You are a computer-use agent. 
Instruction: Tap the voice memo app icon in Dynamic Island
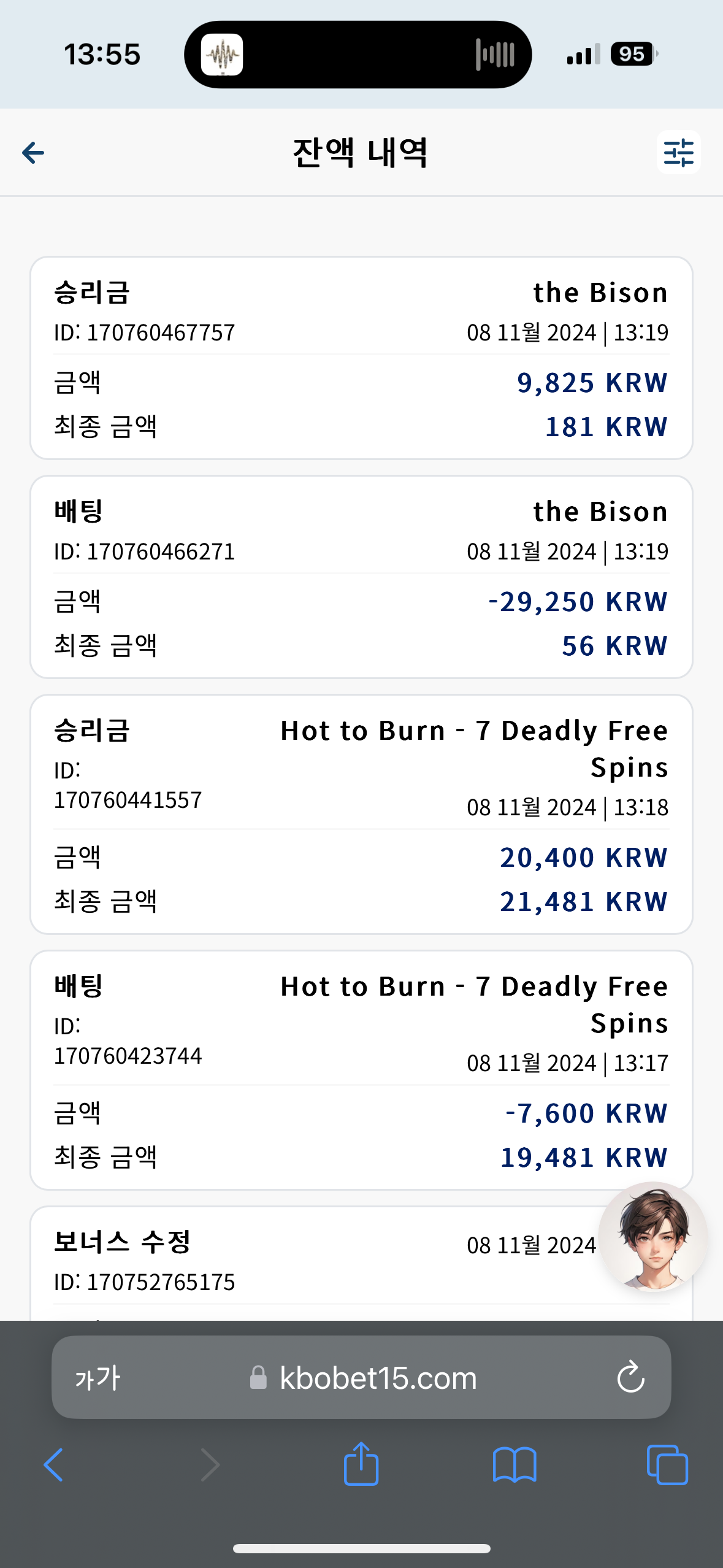coord(222,55)
